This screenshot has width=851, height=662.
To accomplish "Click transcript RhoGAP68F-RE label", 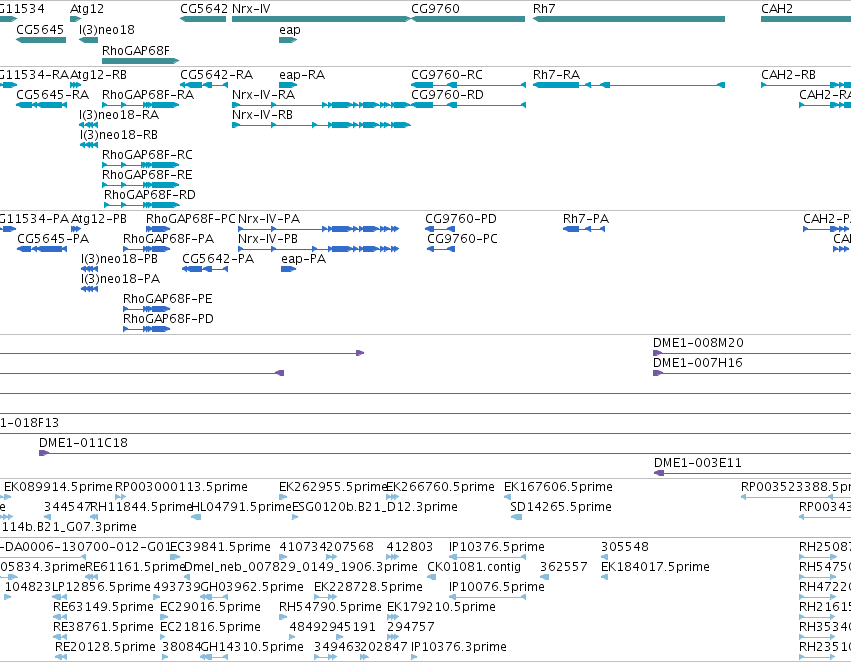I will (147, 175).
